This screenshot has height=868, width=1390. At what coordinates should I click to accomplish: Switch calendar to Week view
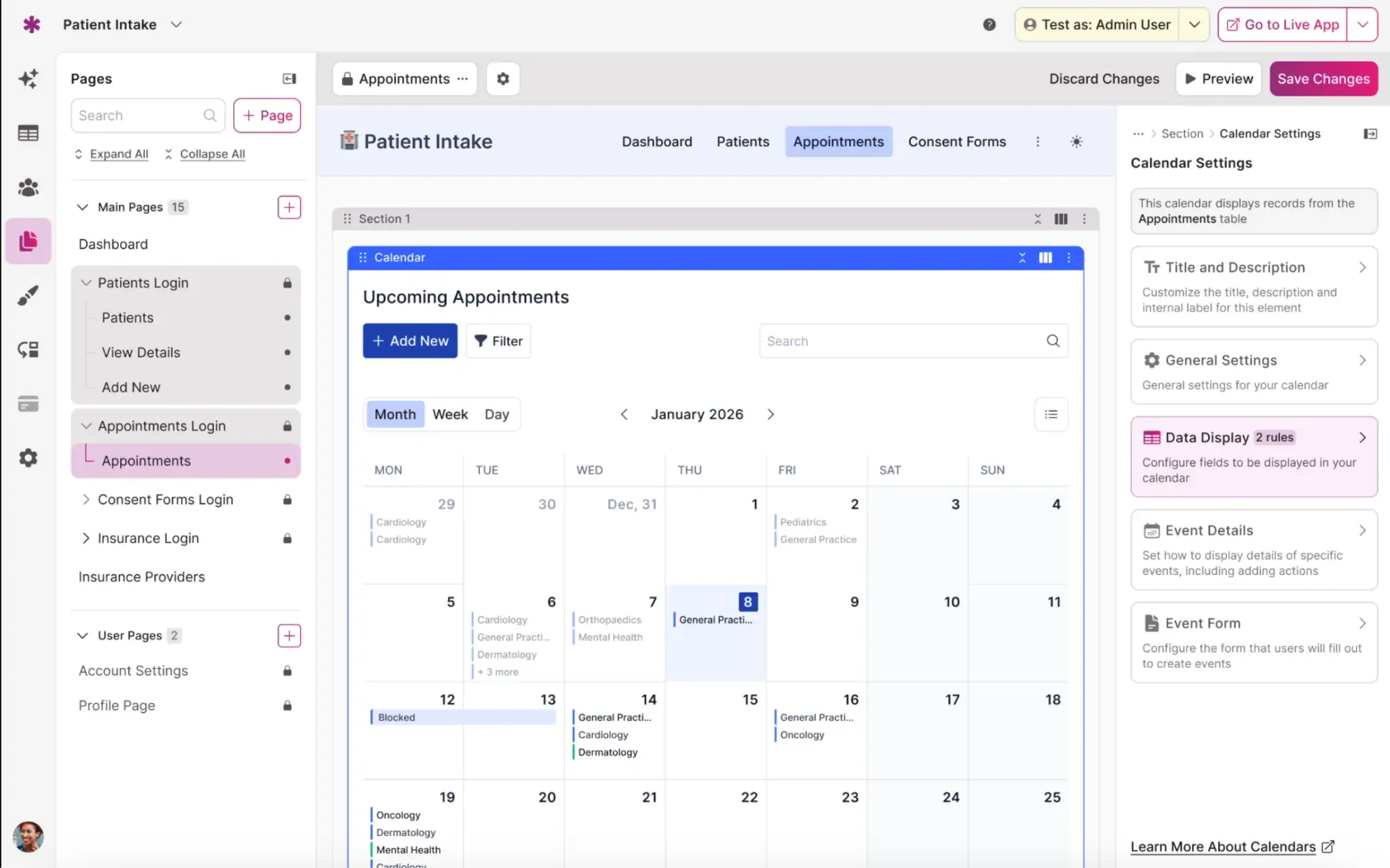[x=450, y=414]
